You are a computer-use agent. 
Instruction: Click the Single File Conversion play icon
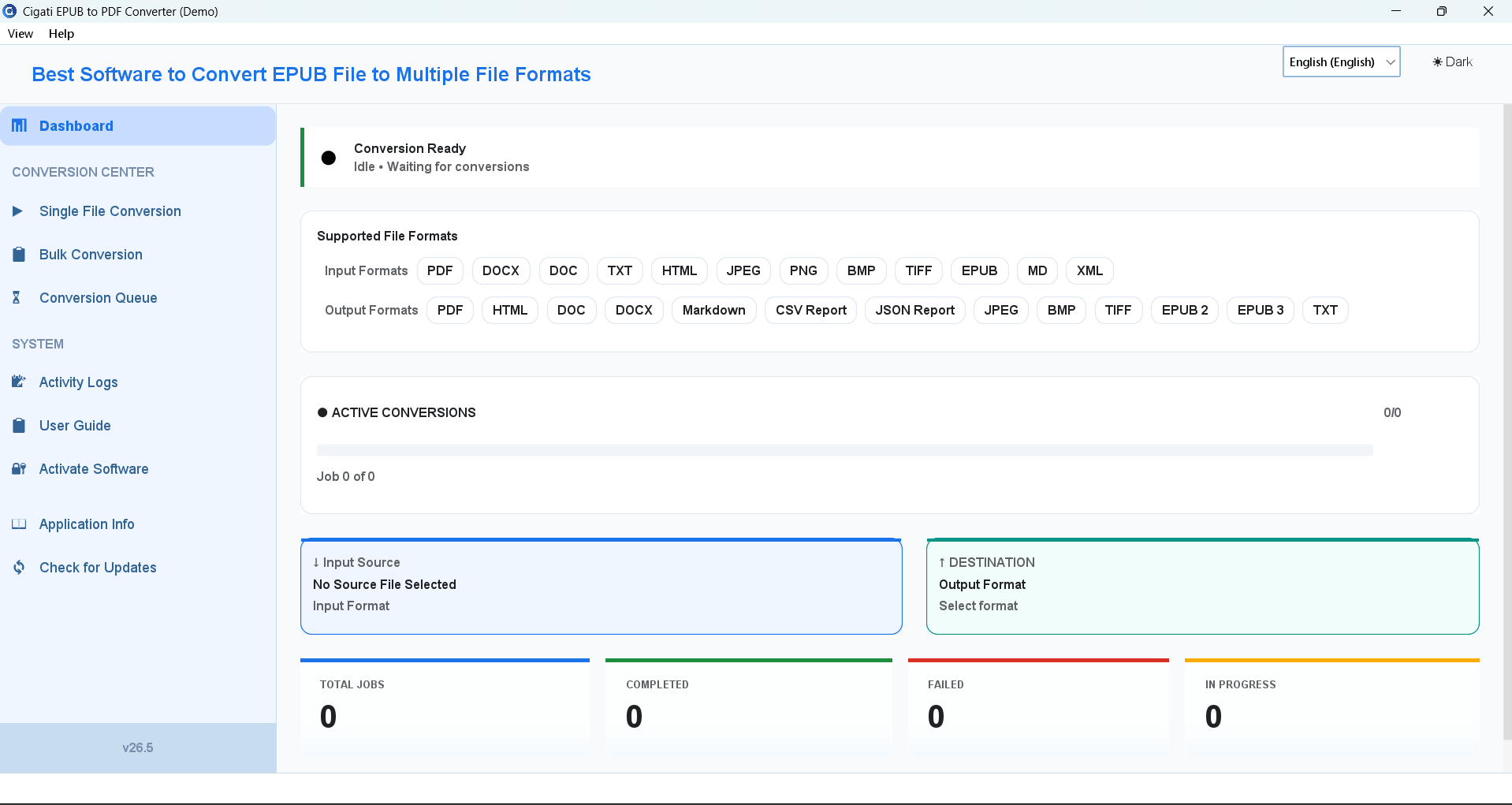click(17, 211)
